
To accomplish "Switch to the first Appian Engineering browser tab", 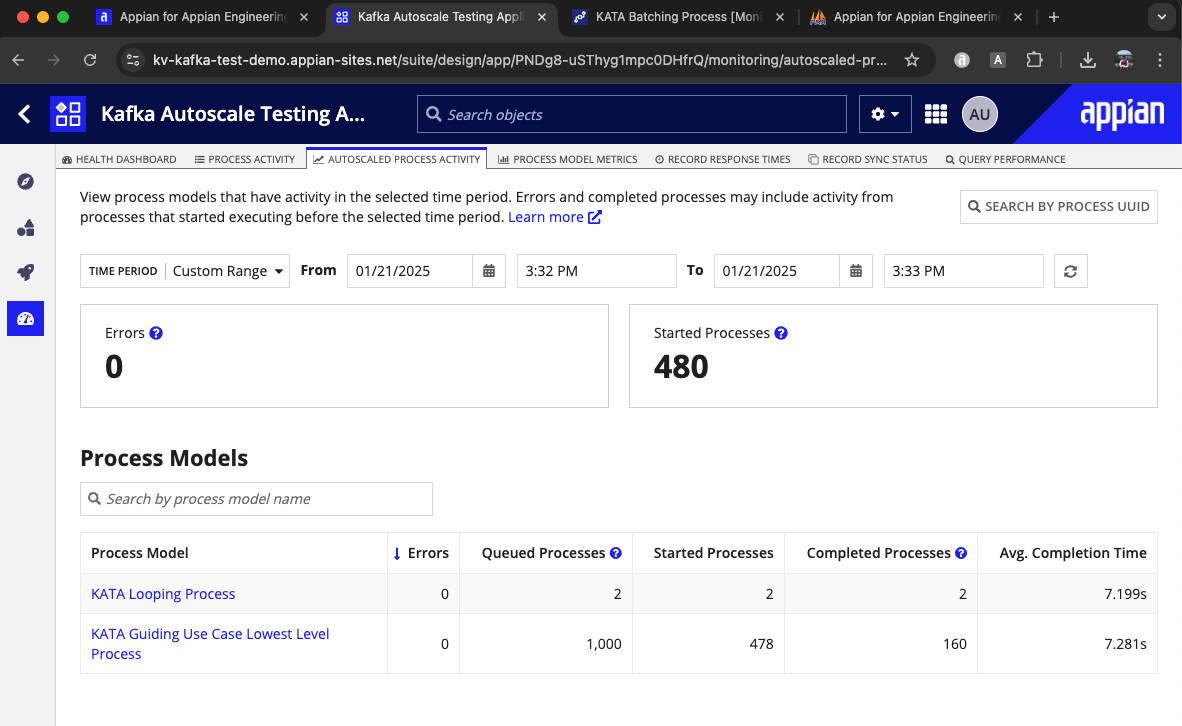I will (x=203, y=17).
